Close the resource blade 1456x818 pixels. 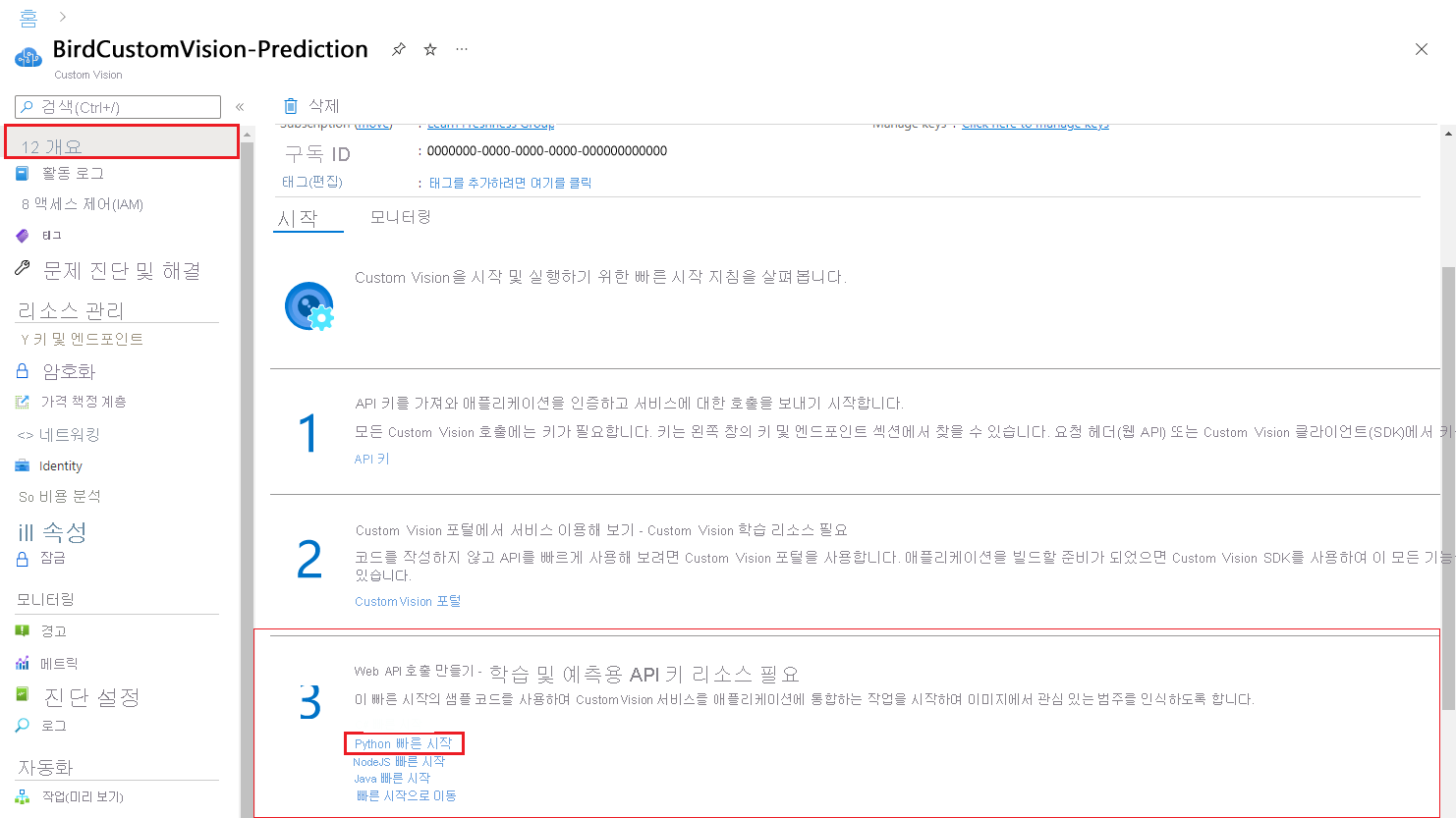(x=1421, y=49)
